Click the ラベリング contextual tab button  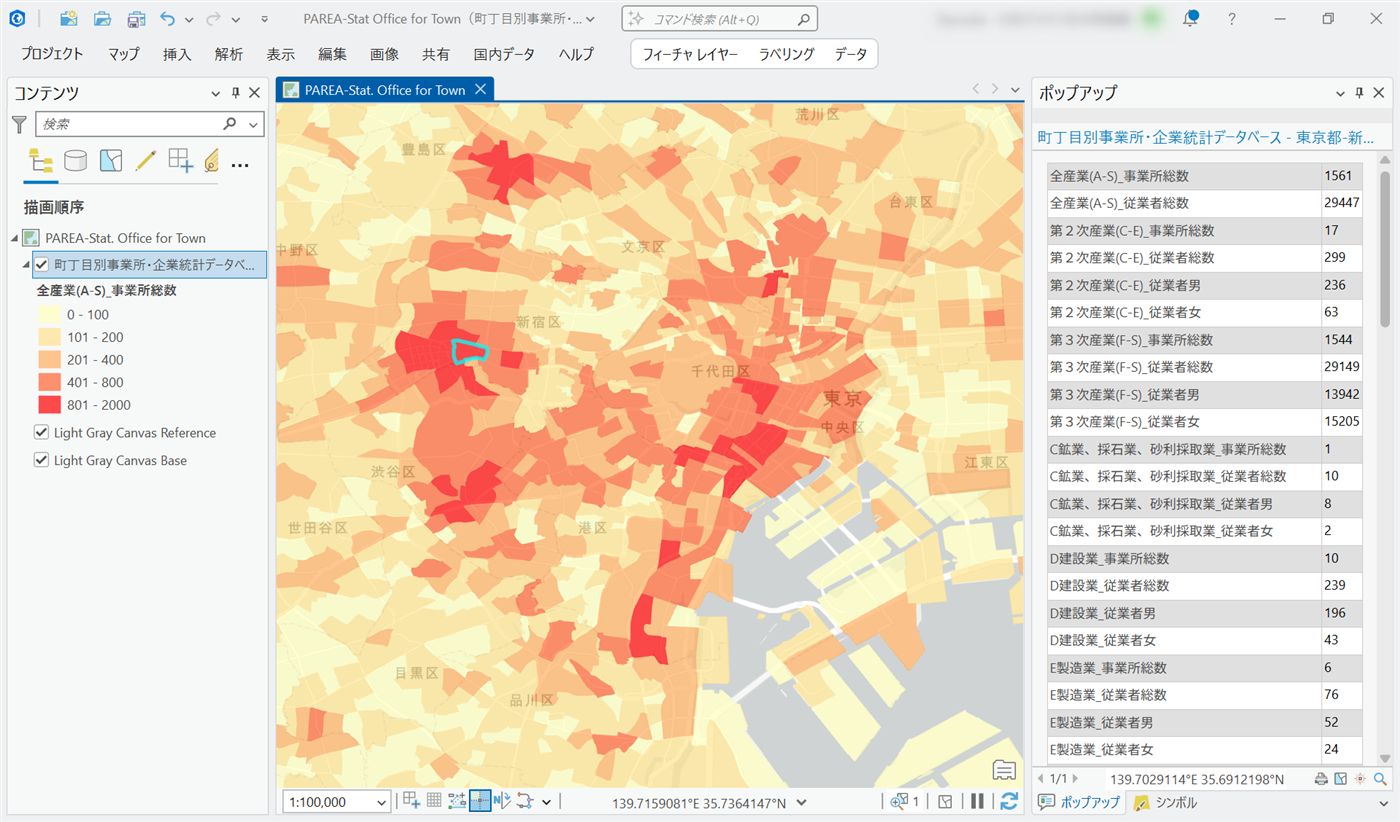click(786, 54)
